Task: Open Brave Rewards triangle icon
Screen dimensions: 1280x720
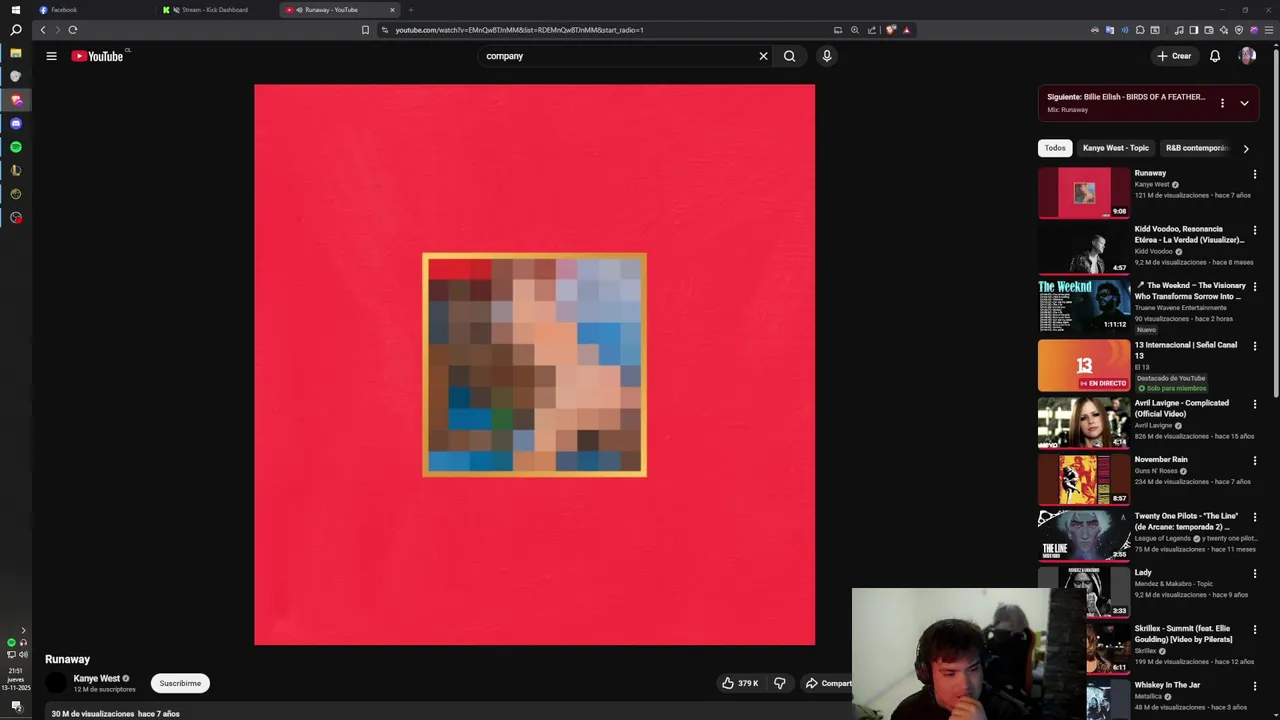Action: click(907, 30)
